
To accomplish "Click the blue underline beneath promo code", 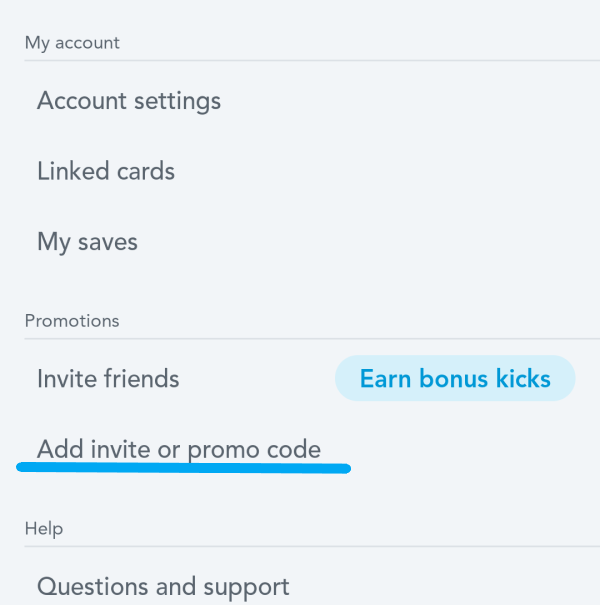I will point(183,468).
